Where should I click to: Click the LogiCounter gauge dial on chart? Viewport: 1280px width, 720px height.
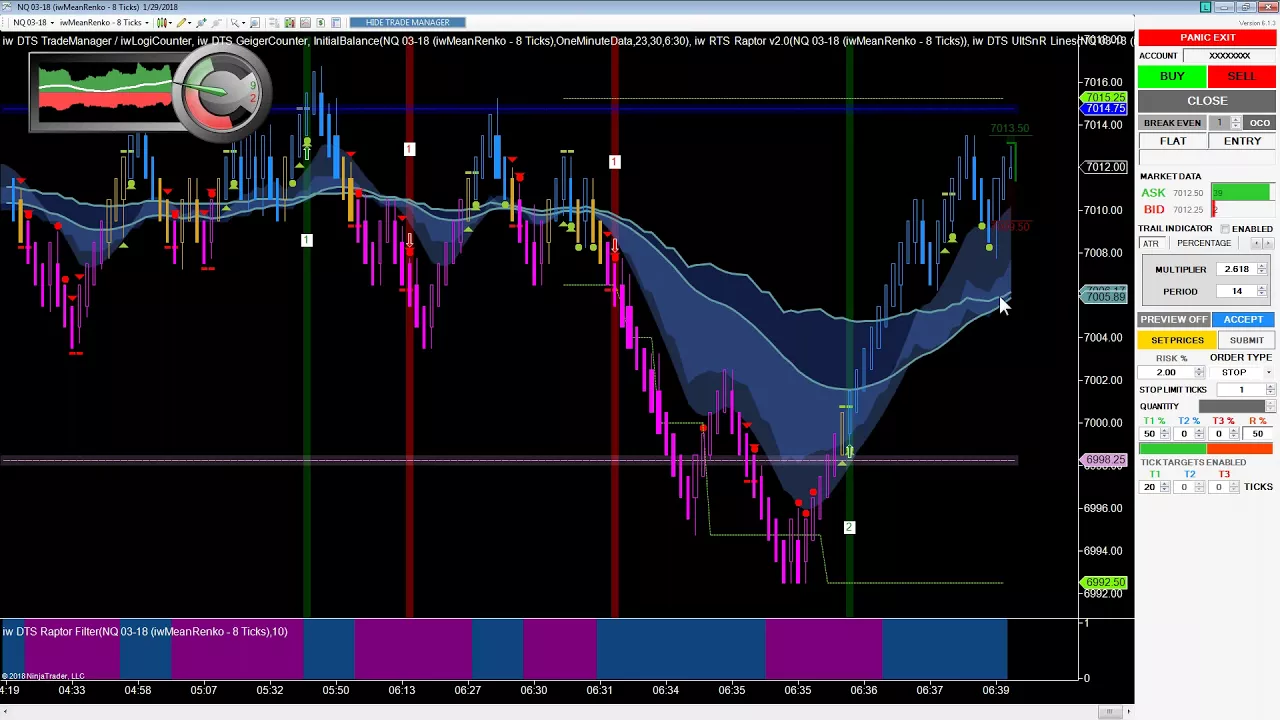click(x=222, y=92)
